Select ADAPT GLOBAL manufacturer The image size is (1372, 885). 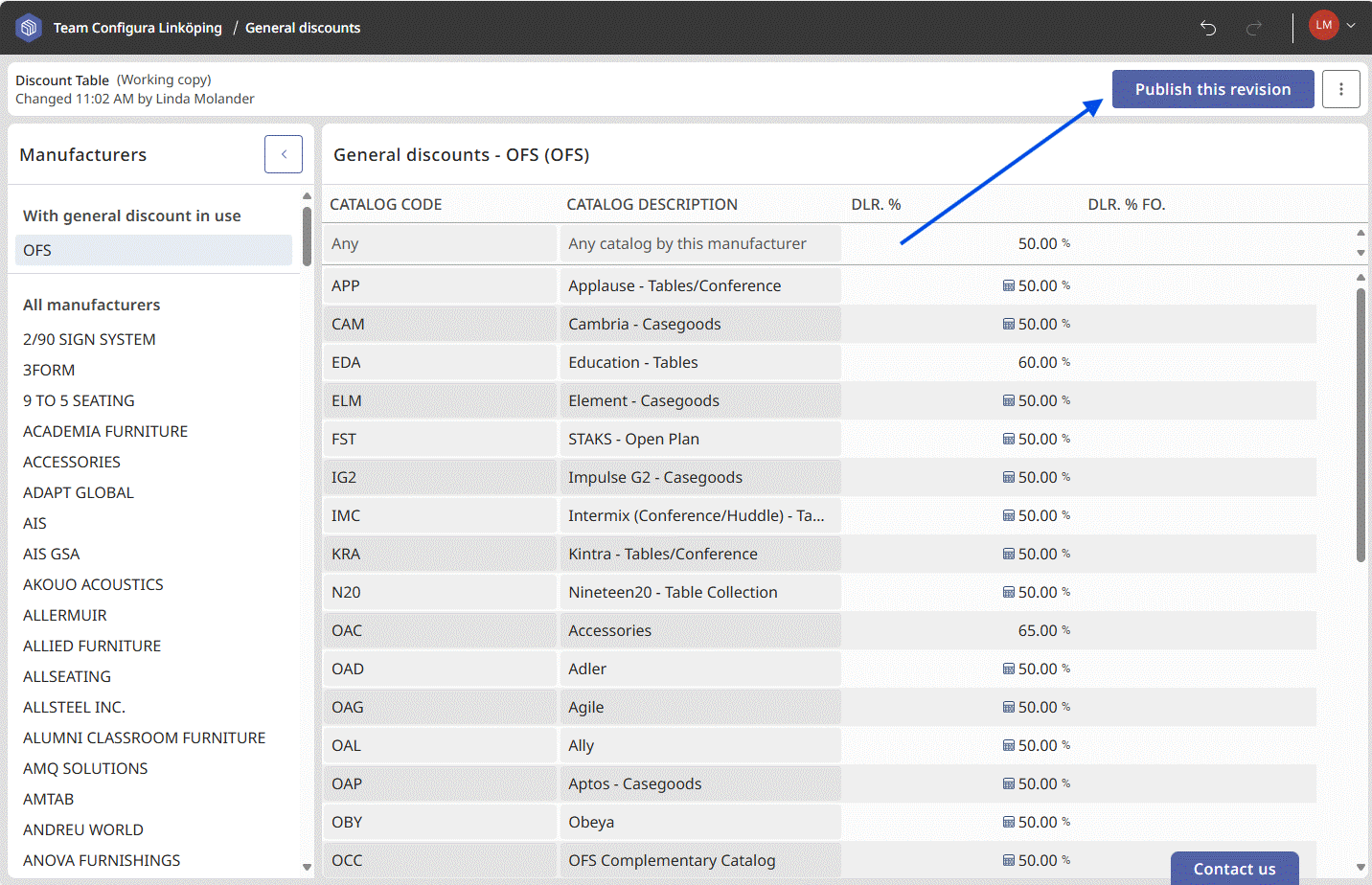(x=79, y=492)
